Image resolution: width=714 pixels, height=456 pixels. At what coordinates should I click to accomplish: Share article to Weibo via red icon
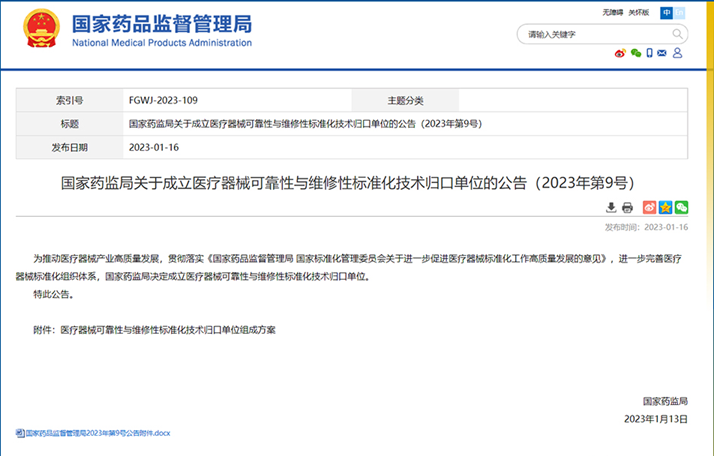click(x=649, y=207)
